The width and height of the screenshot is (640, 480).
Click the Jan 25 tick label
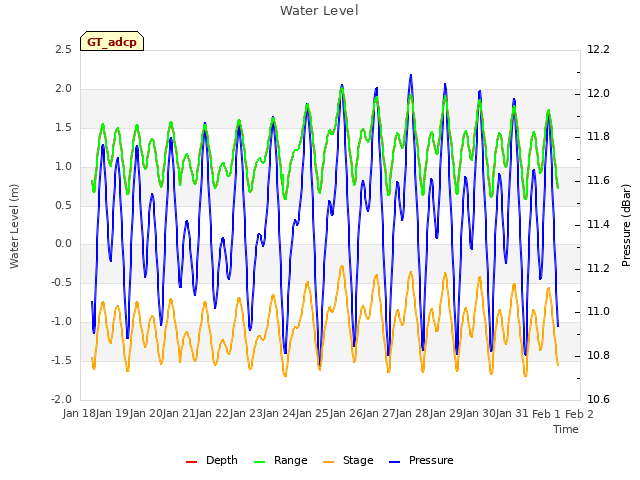pyautogui.click(x=313, y=414)
